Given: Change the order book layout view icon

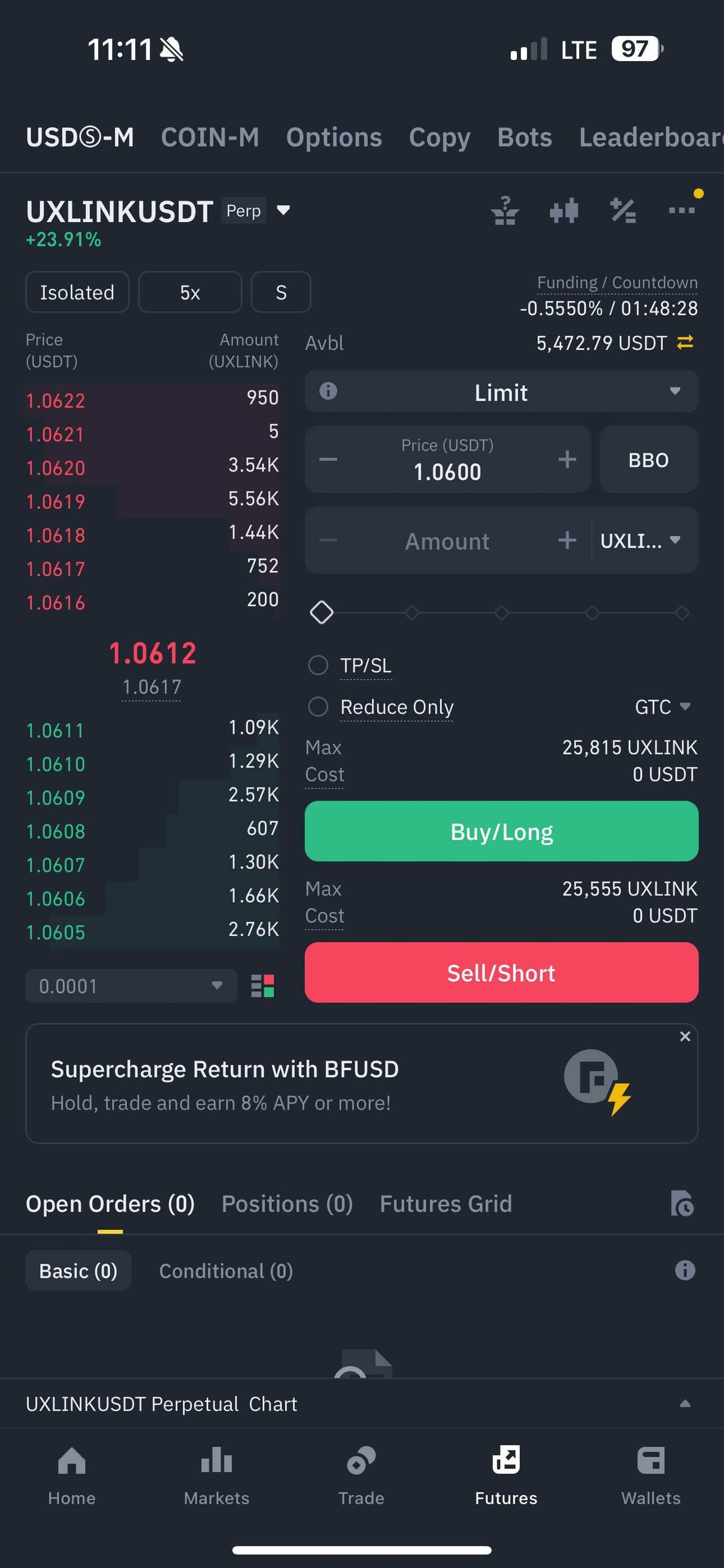Looking at the screenshot, I should coord(262,985).
